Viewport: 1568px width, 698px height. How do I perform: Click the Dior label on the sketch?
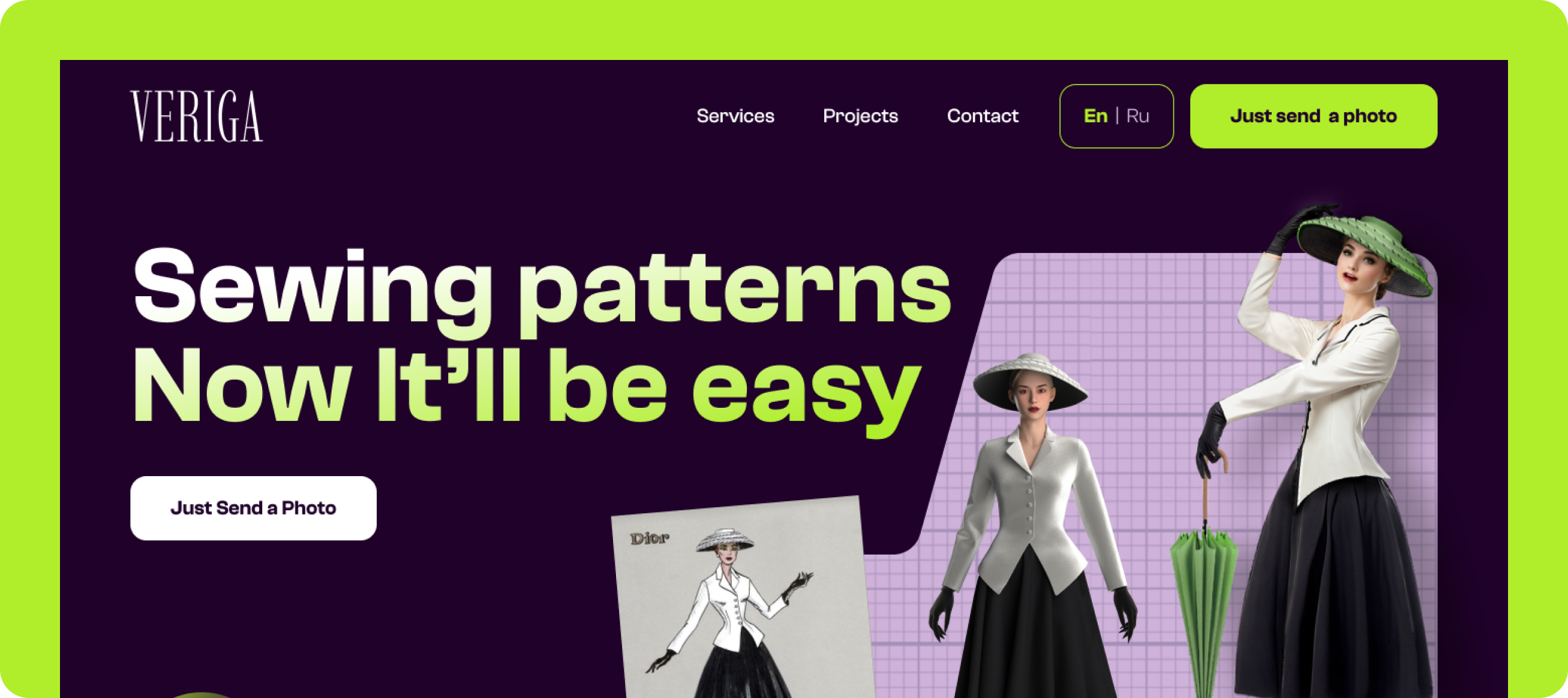[x=650, y=538]
